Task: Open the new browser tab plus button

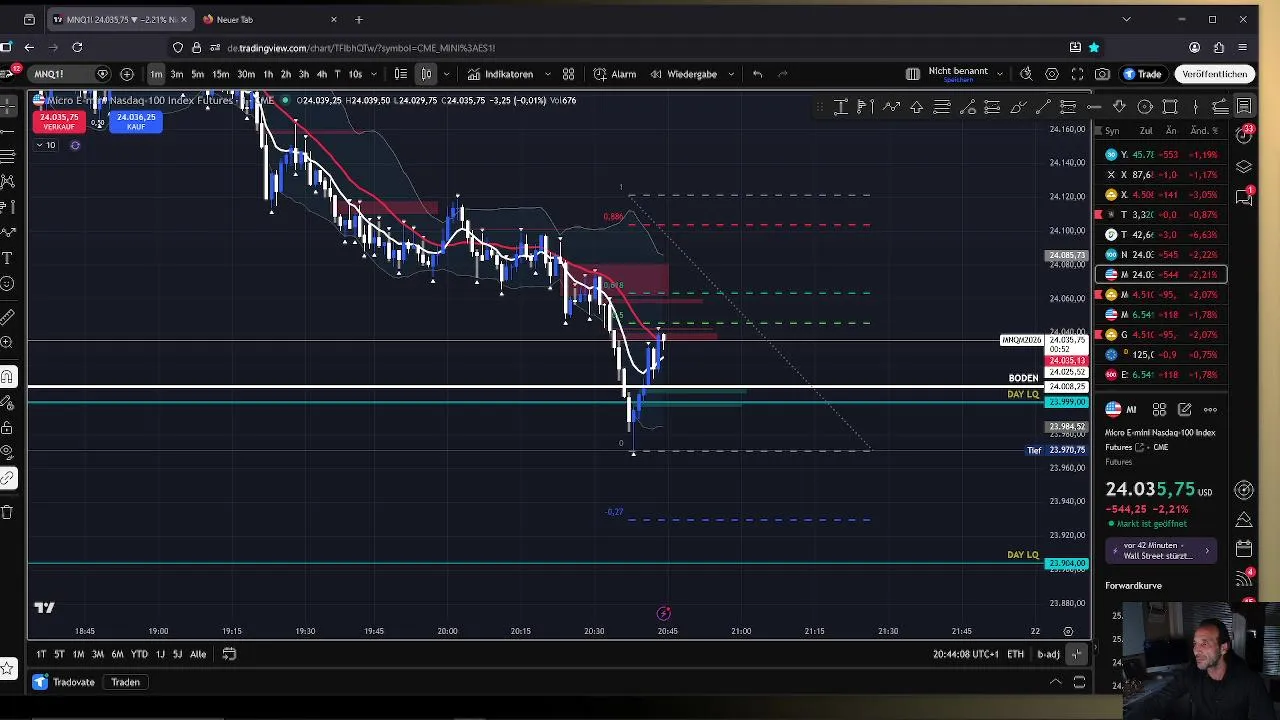Action: (x=359, y=19)
